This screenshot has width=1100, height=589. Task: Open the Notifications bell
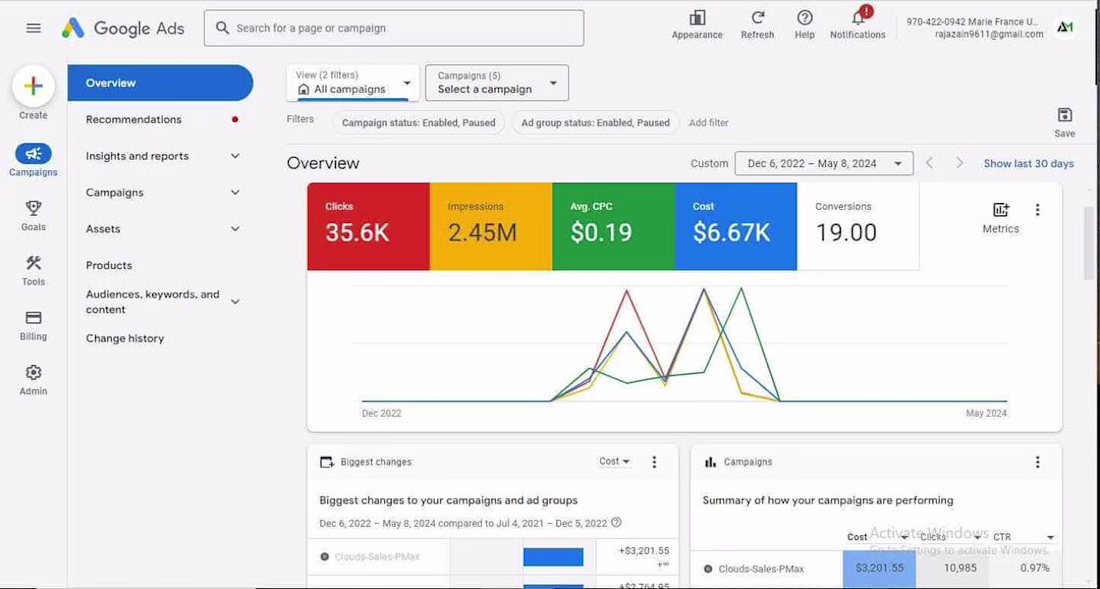[857, 18]
